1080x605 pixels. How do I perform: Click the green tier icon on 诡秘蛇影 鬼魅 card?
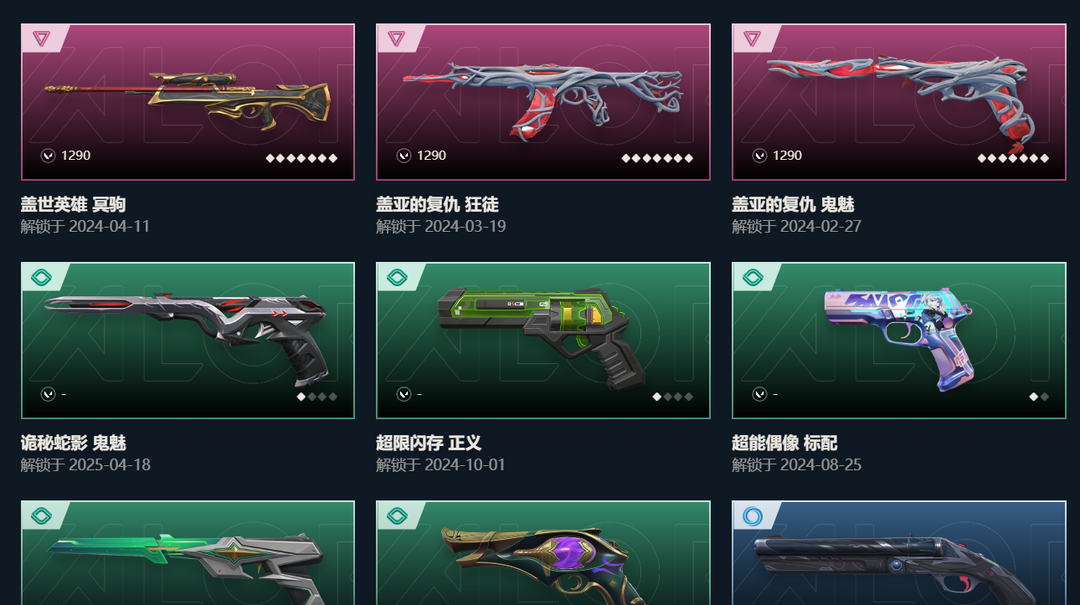click(41, 278)
